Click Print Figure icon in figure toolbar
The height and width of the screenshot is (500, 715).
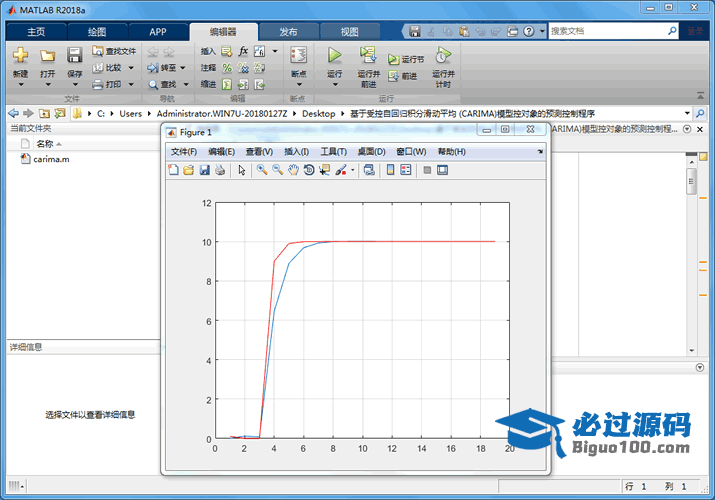(220, 170)
